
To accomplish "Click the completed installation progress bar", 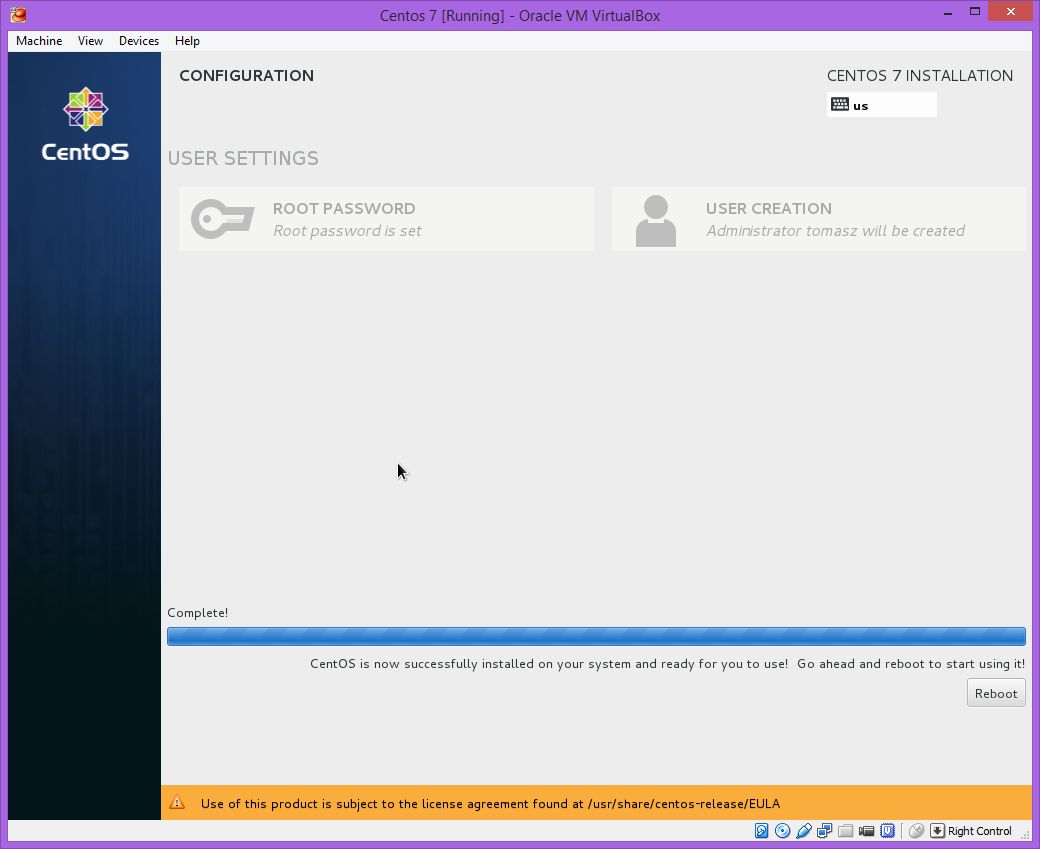I will point(596,636).
